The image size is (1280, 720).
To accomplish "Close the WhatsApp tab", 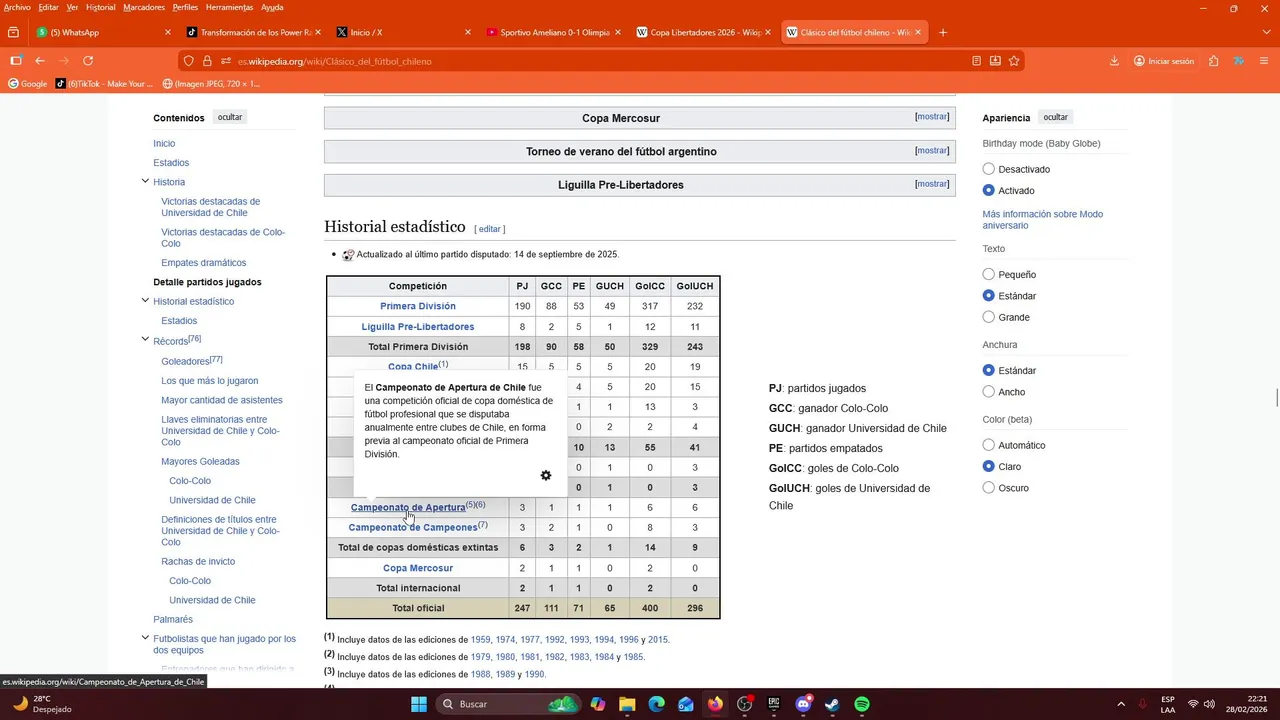I will point(168,32).
